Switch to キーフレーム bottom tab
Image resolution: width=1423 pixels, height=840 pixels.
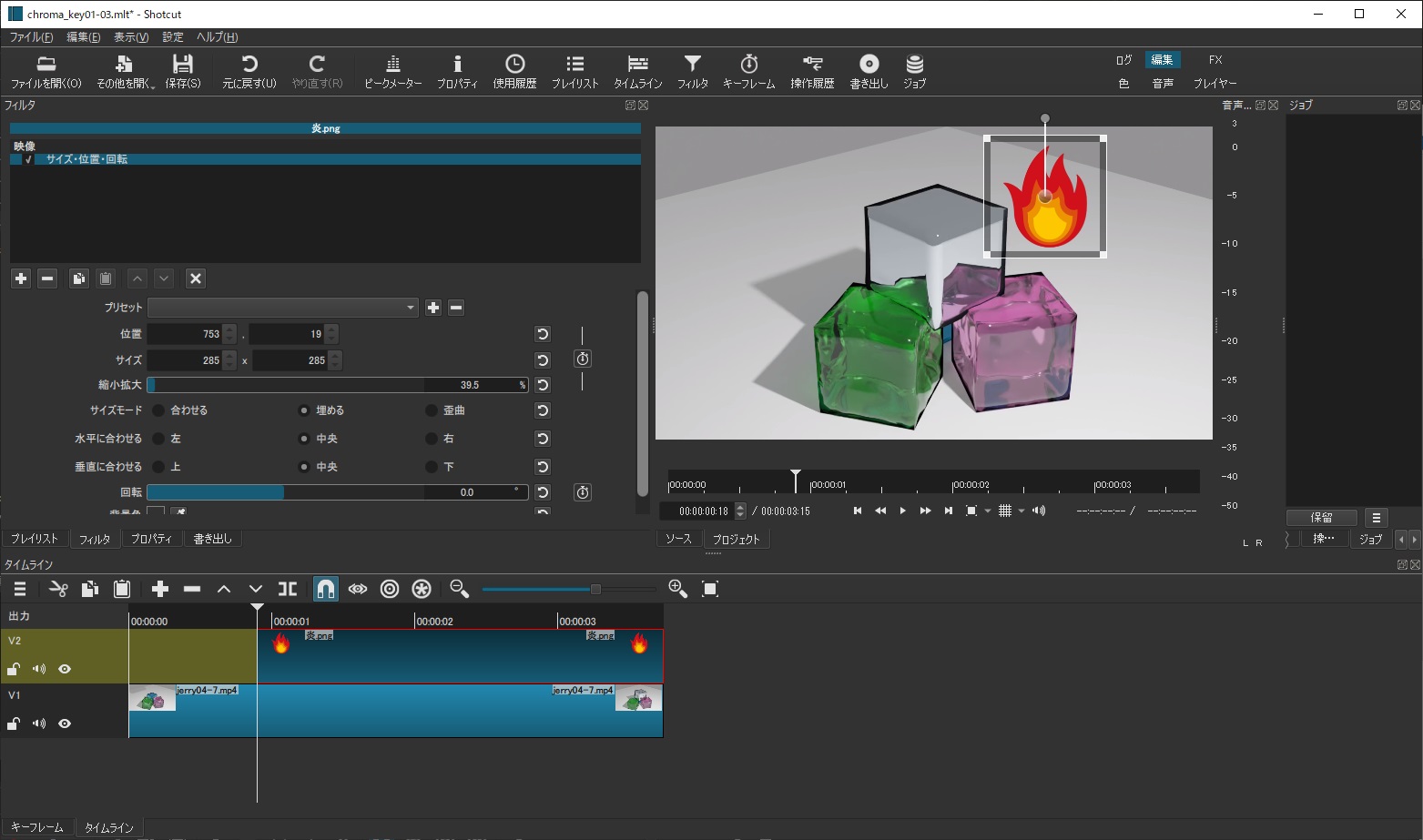(37, 827)
